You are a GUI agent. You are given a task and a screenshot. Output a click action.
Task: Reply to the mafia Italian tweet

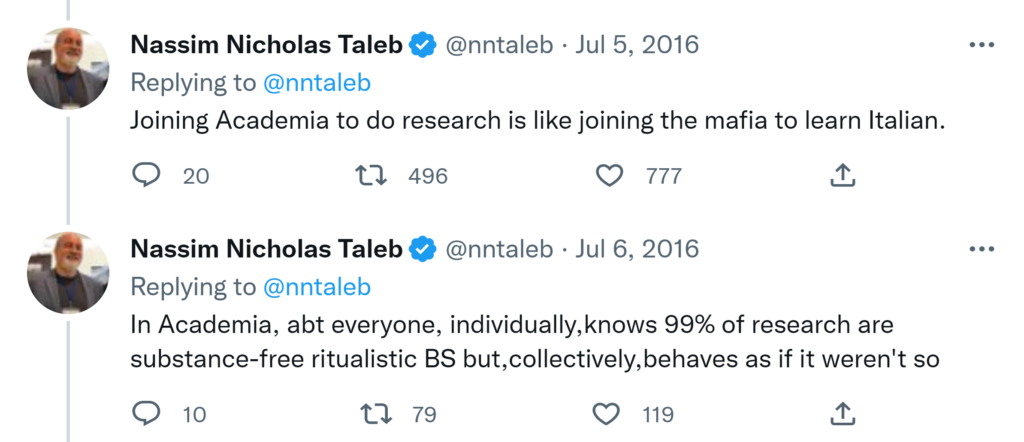click(x=147, y=176)
